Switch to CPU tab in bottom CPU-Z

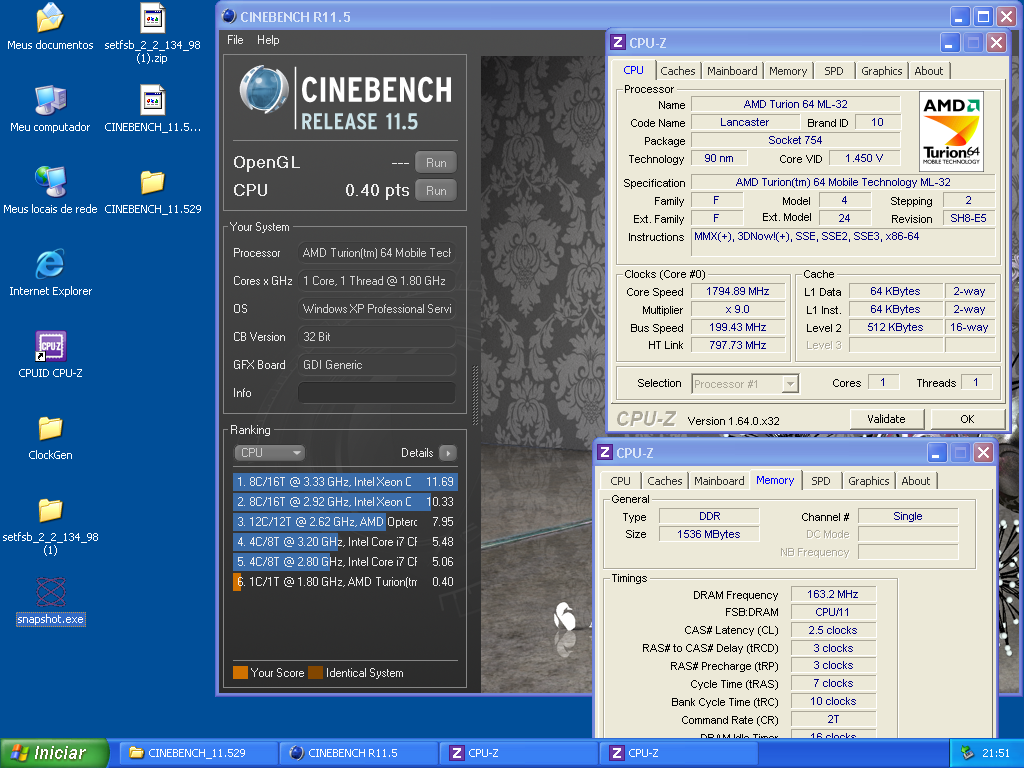pos(620,481)
